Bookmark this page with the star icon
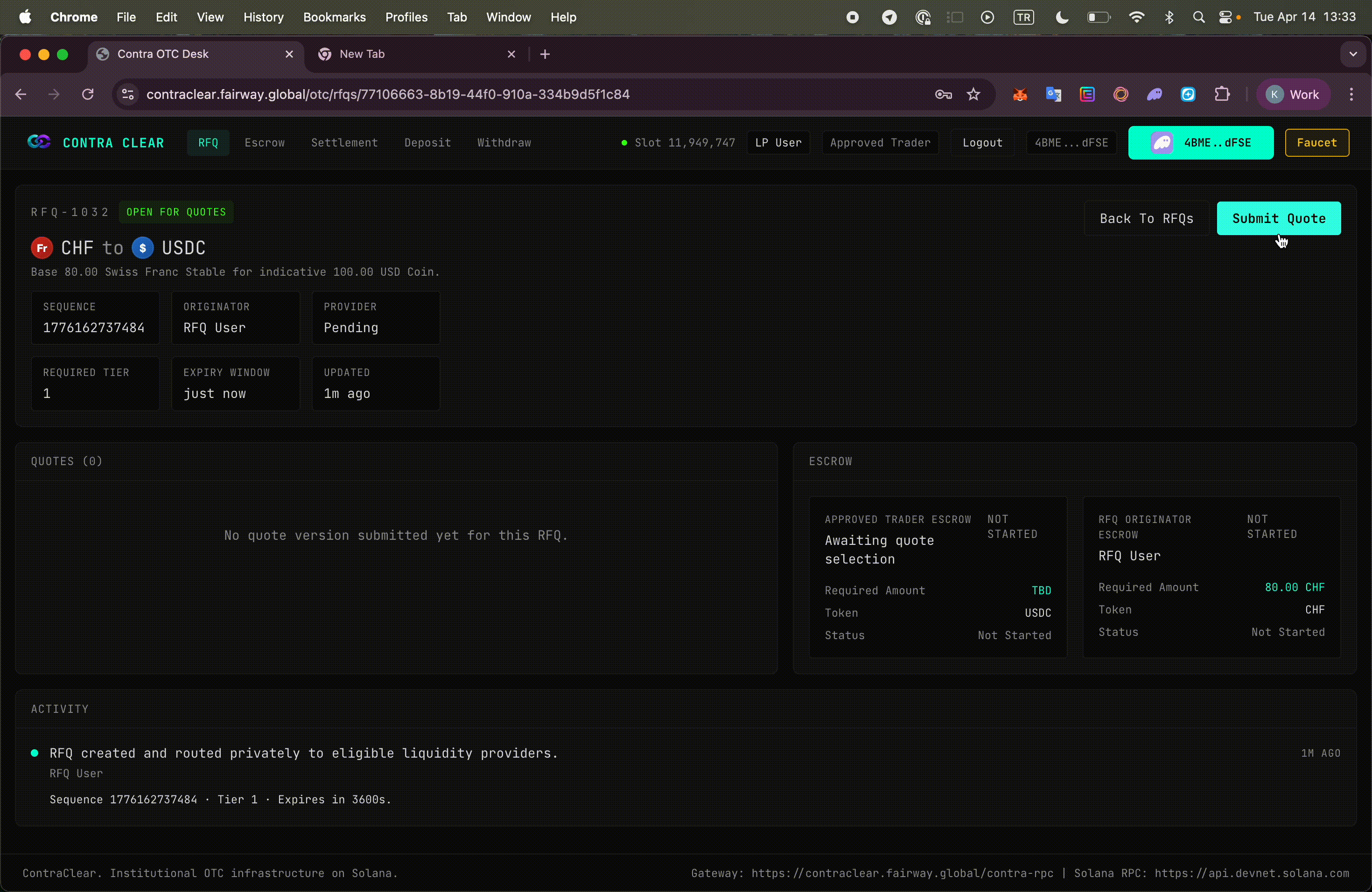 coord(973,95)
